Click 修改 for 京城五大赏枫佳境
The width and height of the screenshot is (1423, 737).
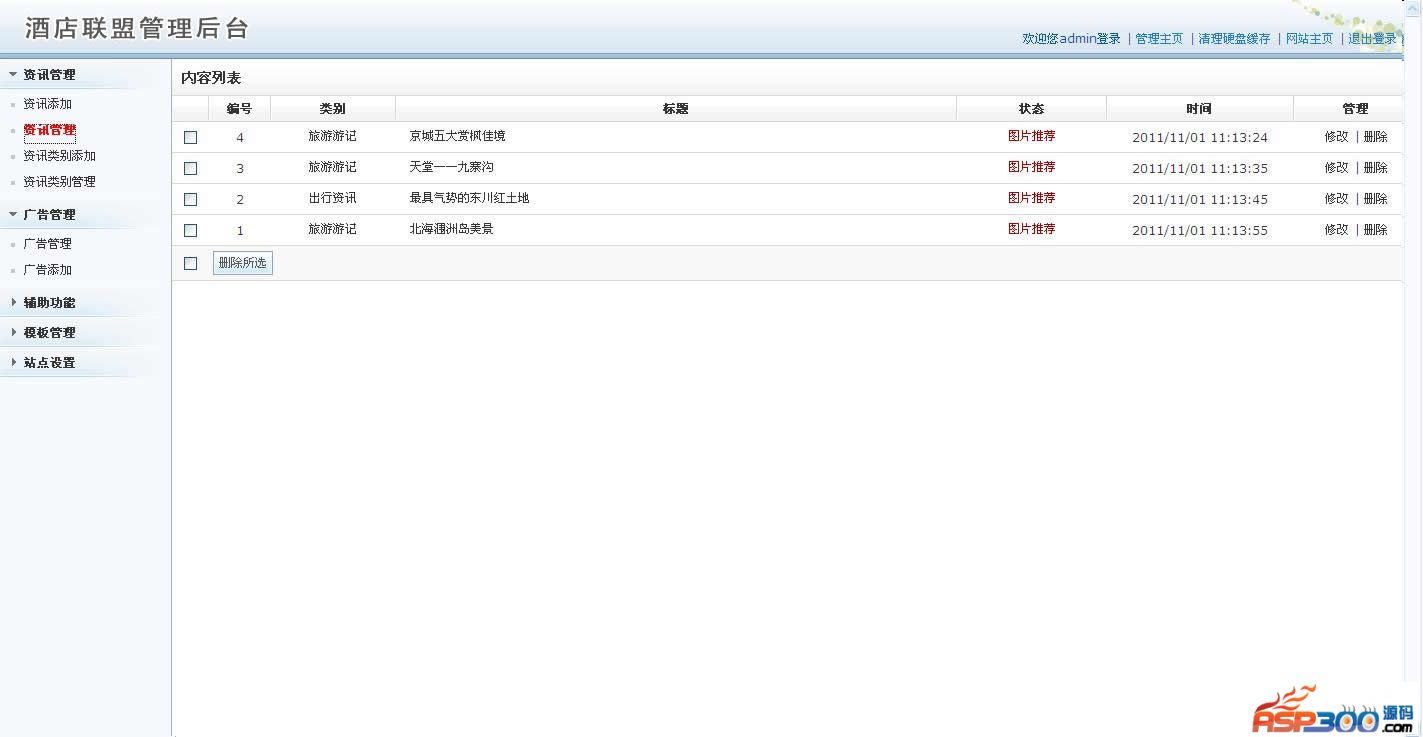(1336, 137)
